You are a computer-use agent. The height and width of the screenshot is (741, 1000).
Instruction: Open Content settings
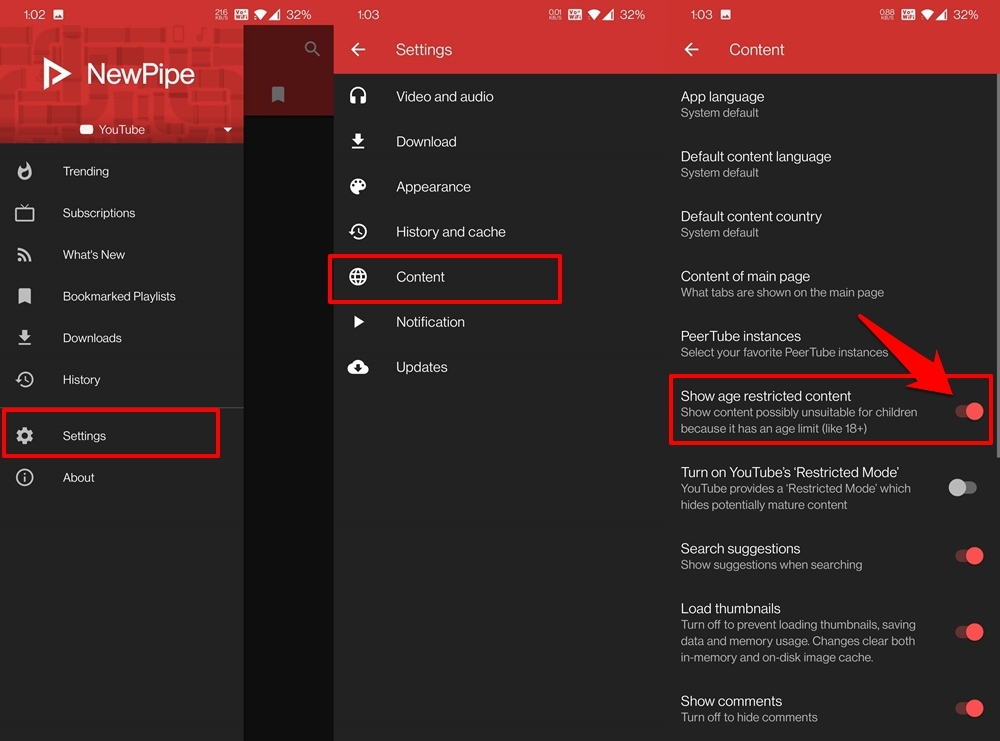[500, 277]
